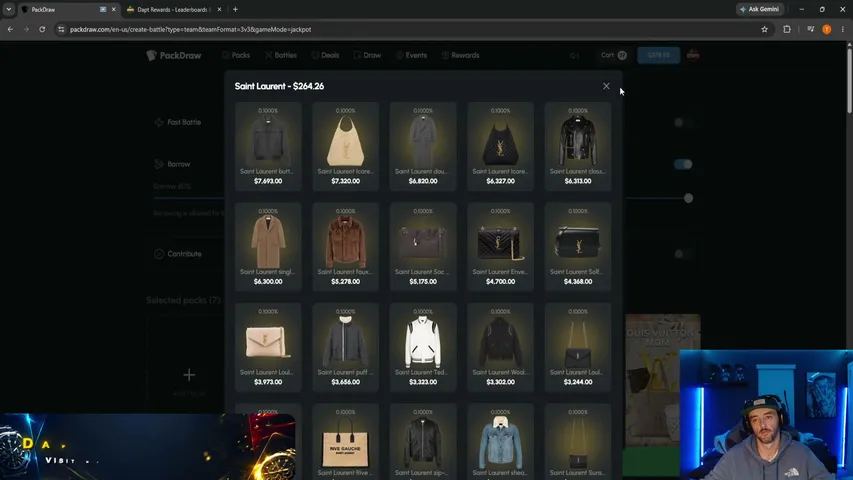The height and width of the screenshot is (480, 853).
Task: Open the Packs navigation item
Action: point(236,55)
